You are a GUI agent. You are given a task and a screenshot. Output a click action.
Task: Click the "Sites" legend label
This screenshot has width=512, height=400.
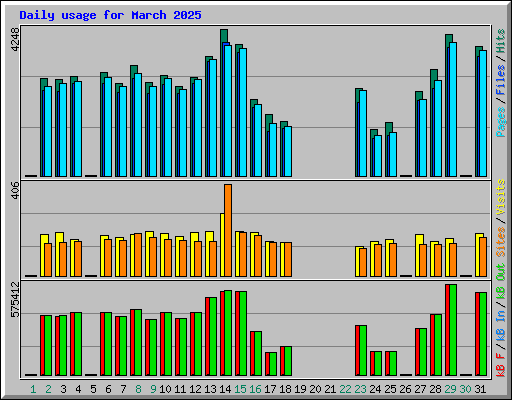[501, 241]
